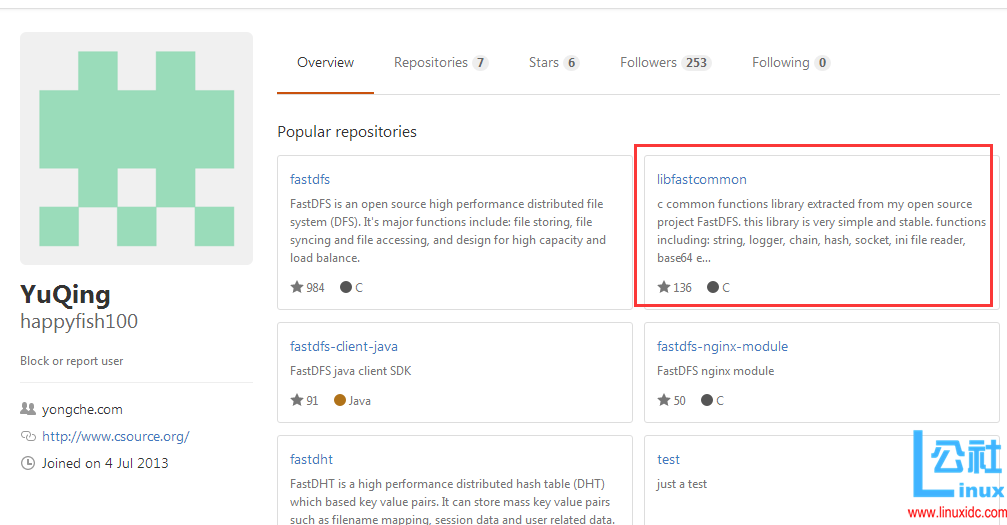Click the link icon beside csource.org URL
The image size is (1007, 525).
click(27, 436)
